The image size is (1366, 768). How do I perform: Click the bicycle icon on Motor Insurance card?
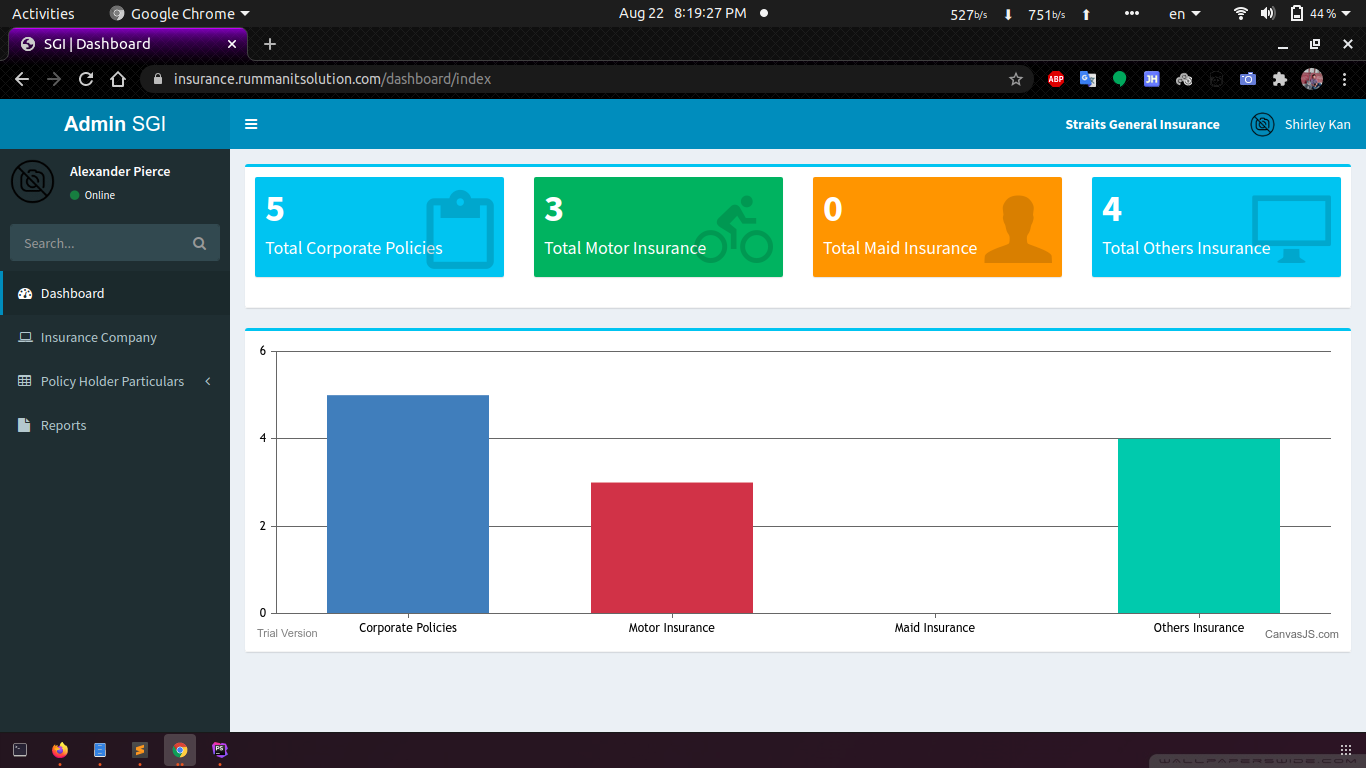click(x=734, y=231)
